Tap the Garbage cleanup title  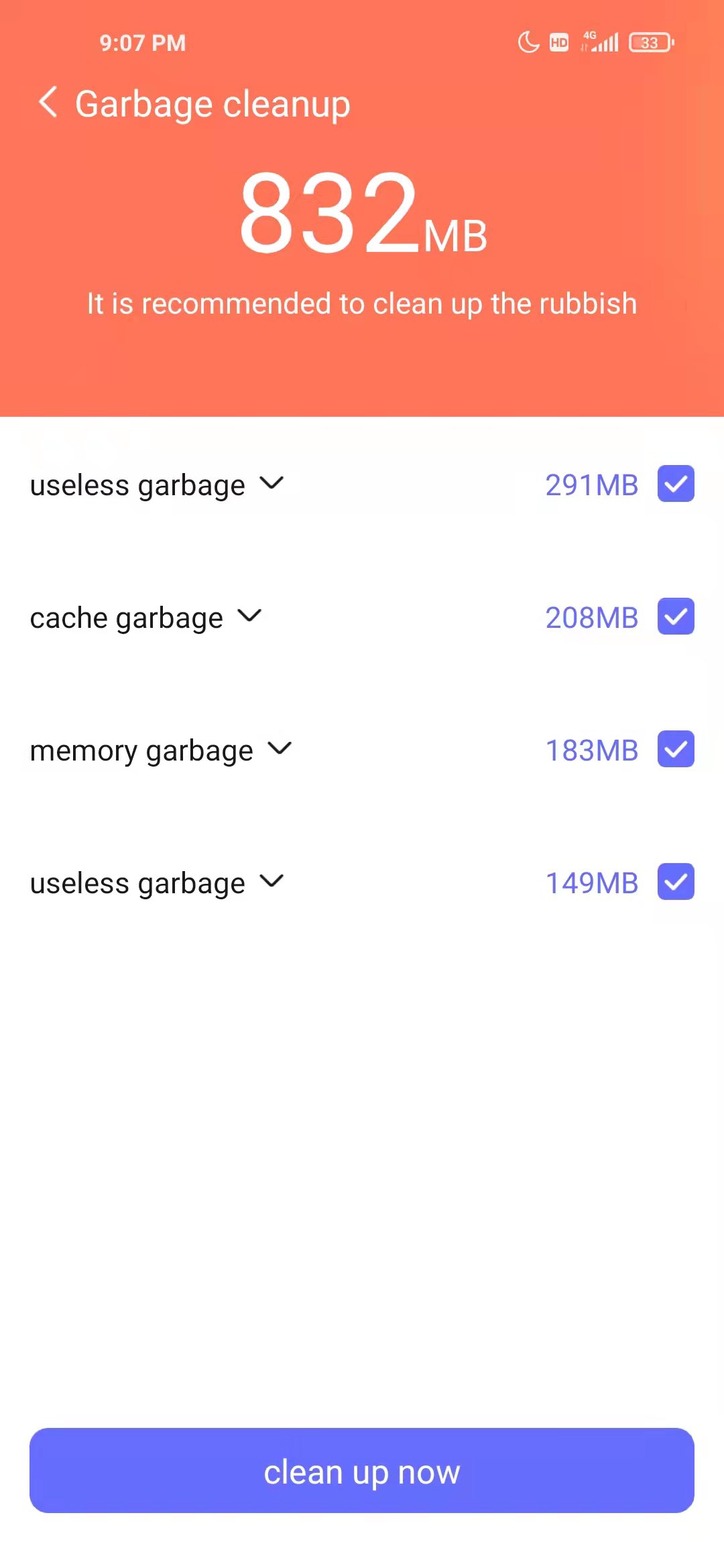[213, 105]
